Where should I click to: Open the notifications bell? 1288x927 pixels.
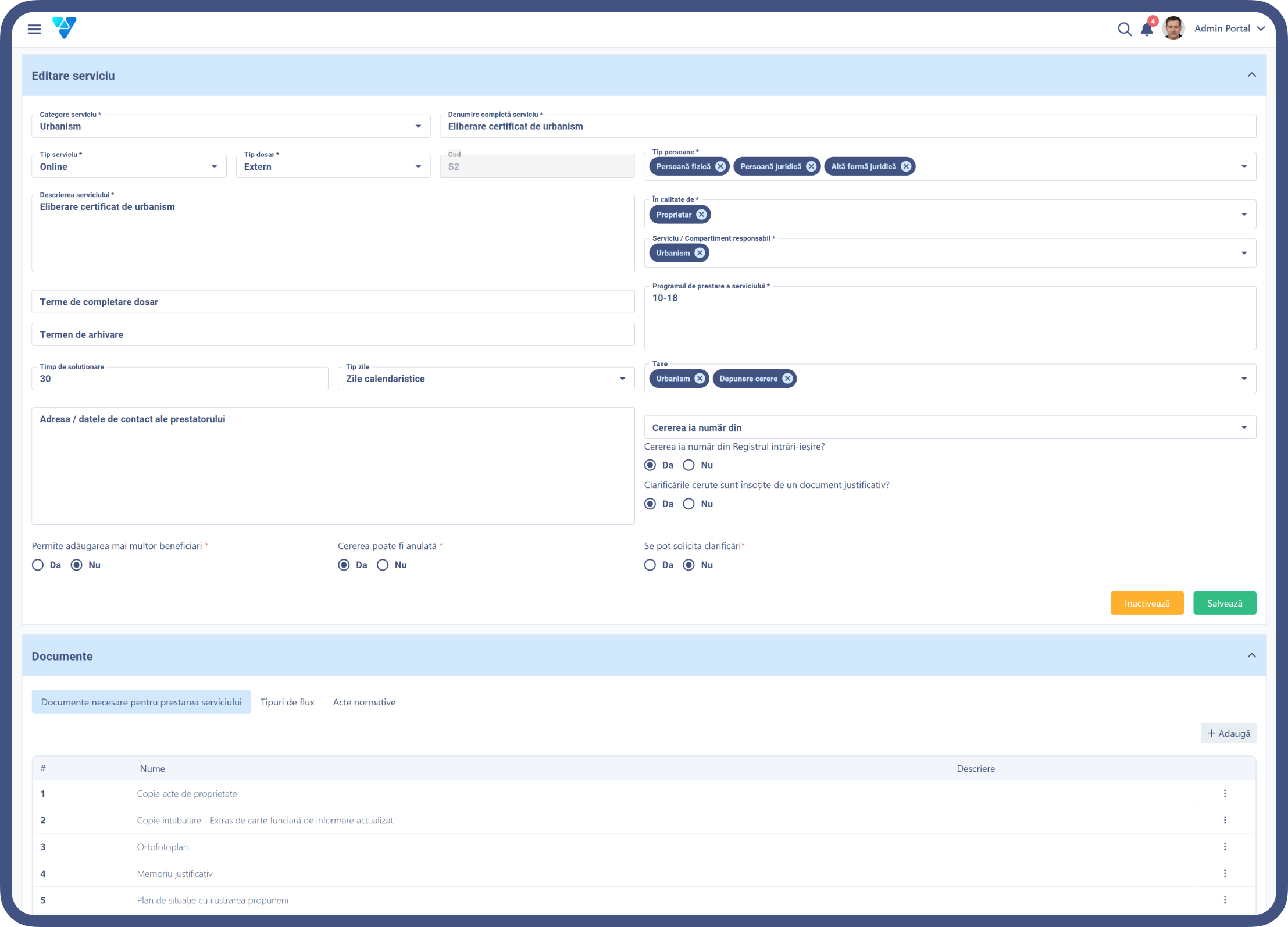click(x=1147, y=29)
